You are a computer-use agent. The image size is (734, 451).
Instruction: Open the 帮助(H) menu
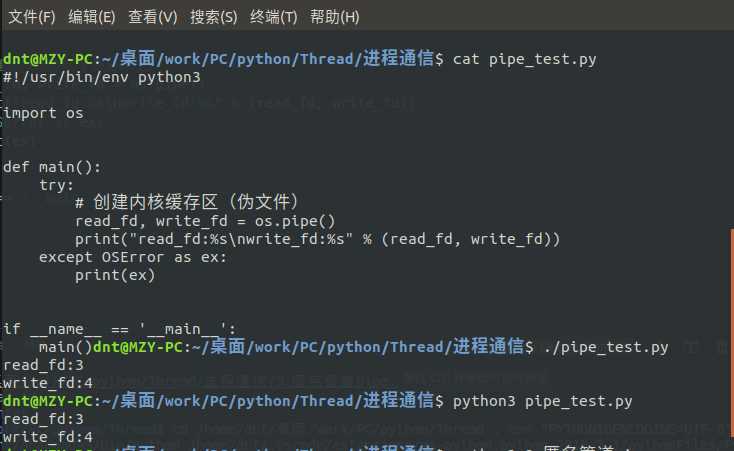click(335, 17)
